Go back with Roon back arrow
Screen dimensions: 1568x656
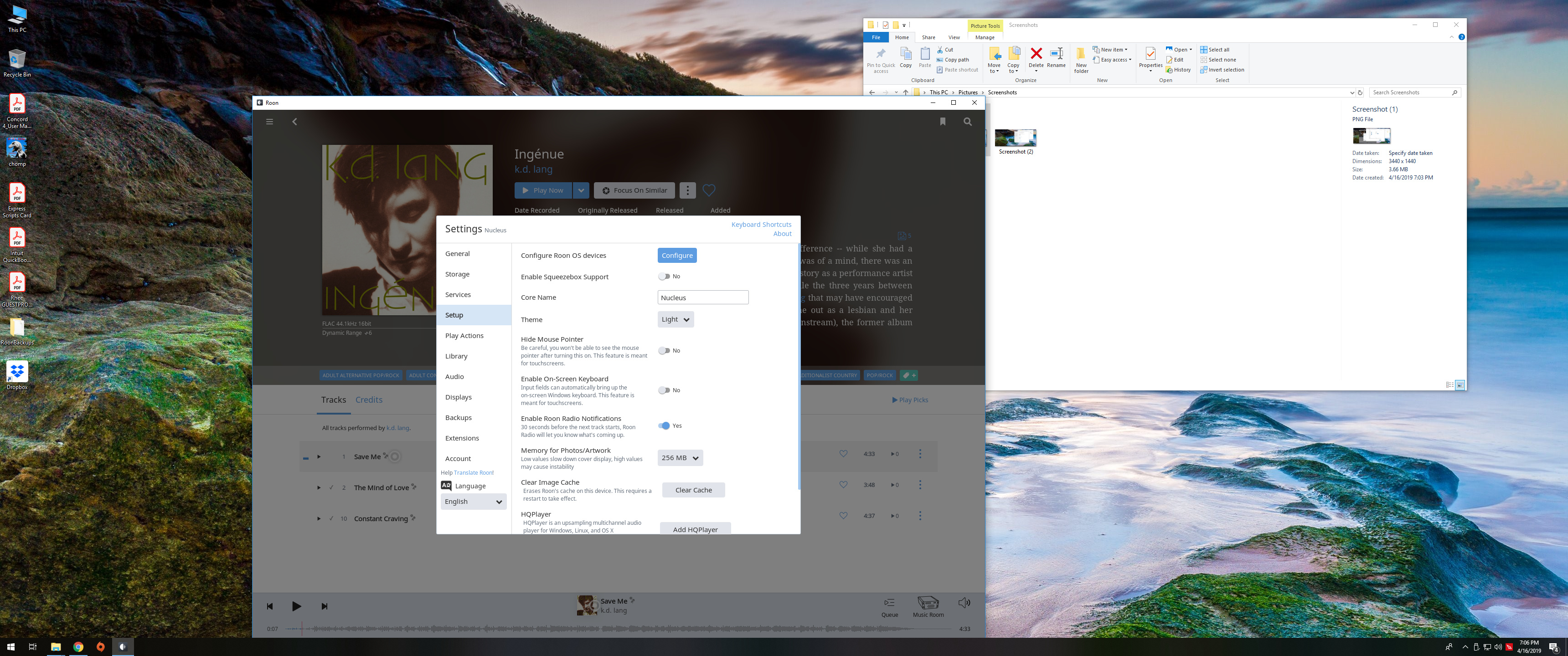(294, 122)
